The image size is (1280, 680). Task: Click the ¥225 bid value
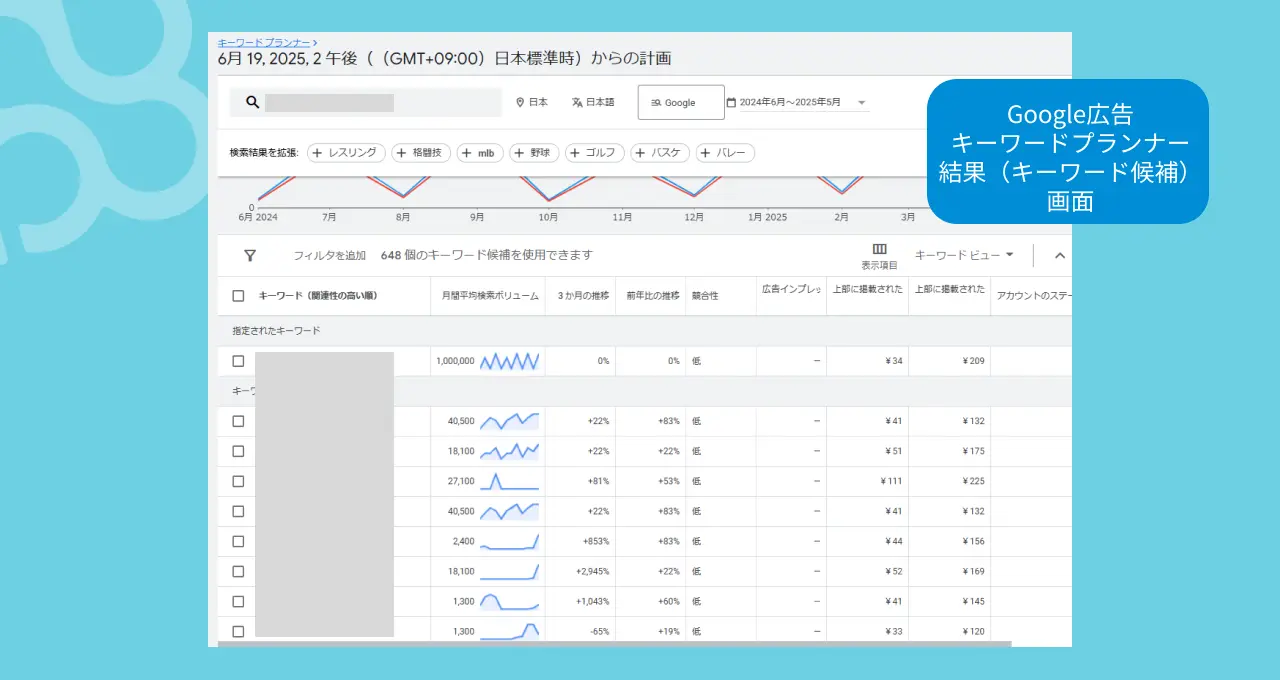pos(973,481)
